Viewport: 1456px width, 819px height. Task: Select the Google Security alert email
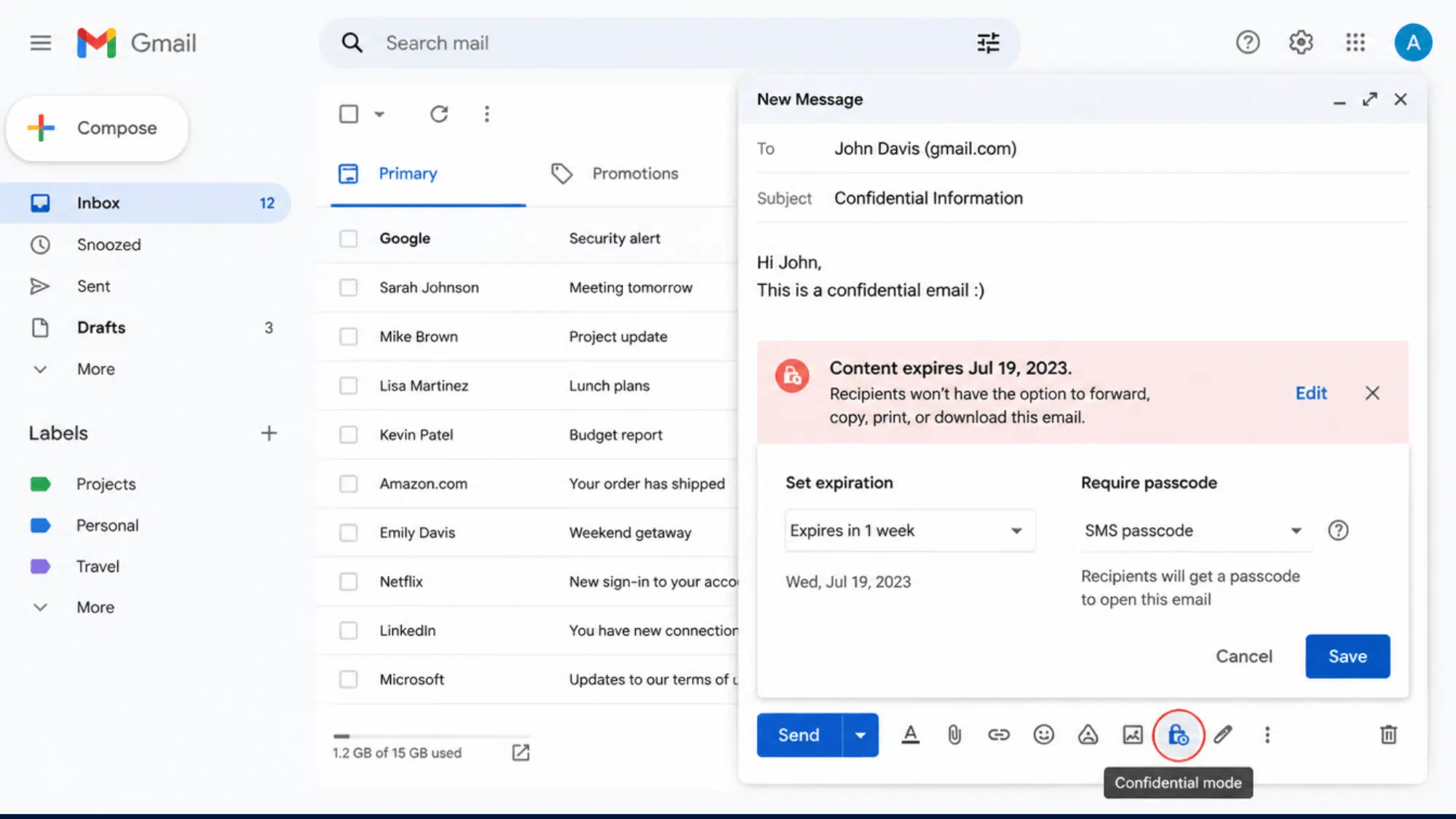point(349,239)
